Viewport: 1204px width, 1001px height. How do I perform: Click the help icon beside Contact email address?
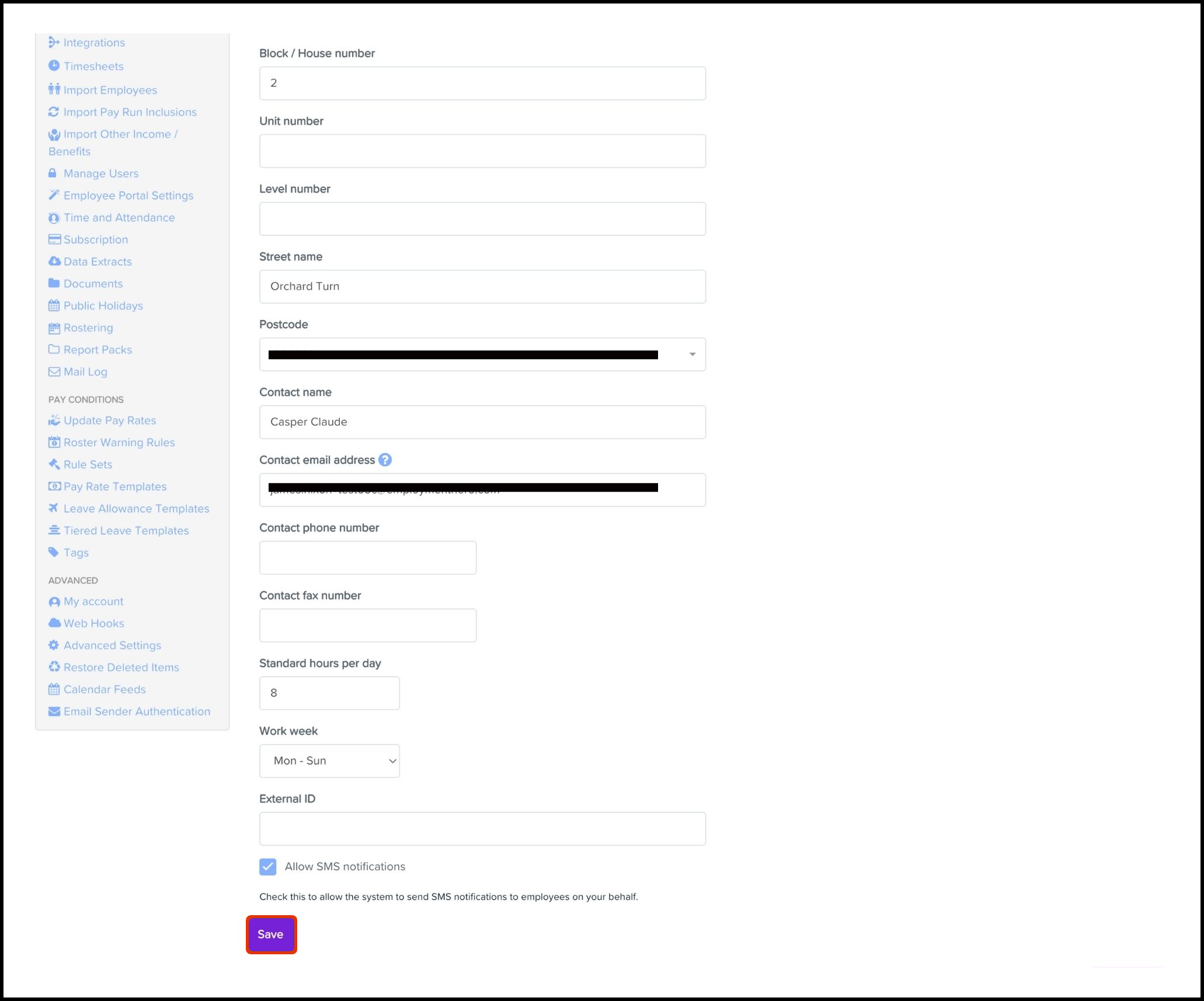(x=385, y=460)
